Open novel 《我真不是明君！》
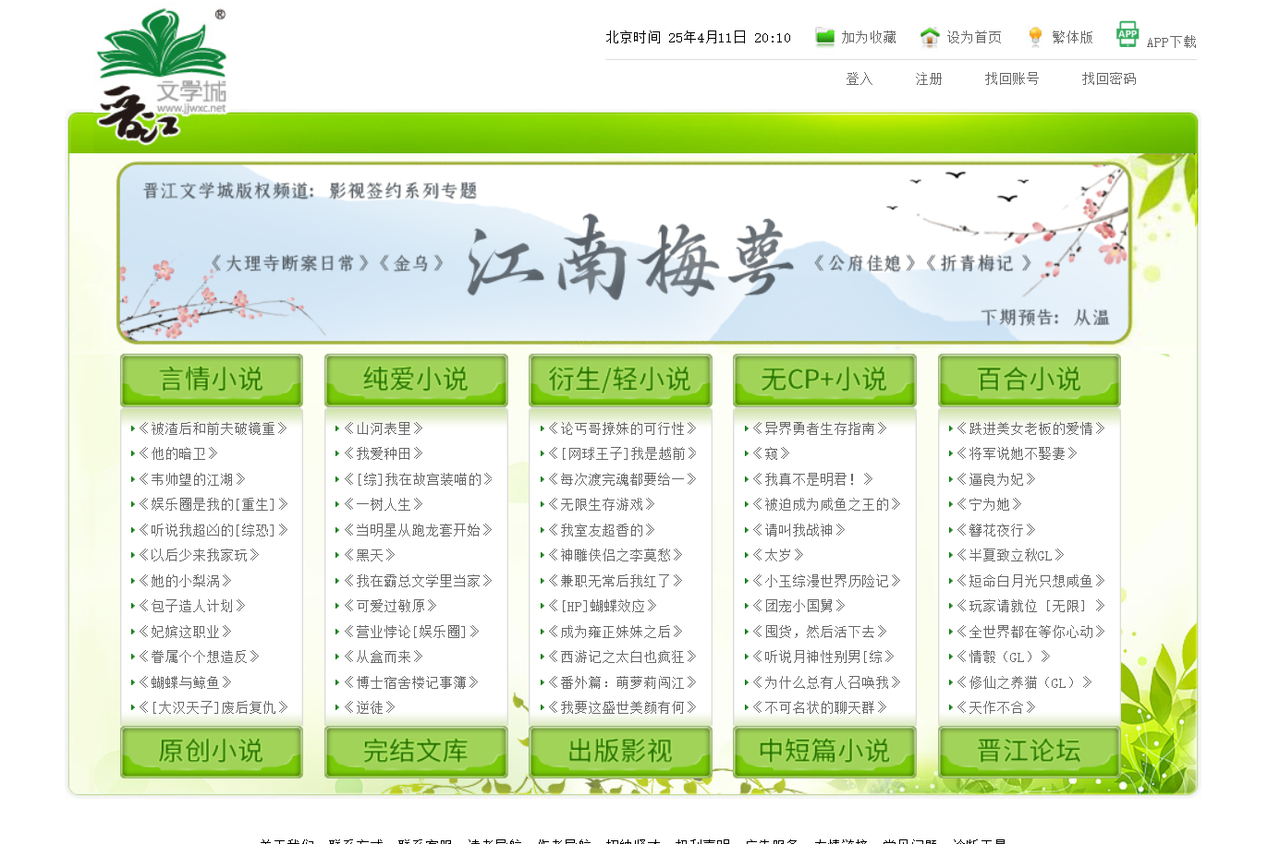The width and height of the screenshot is (1280, 844). 812,480
